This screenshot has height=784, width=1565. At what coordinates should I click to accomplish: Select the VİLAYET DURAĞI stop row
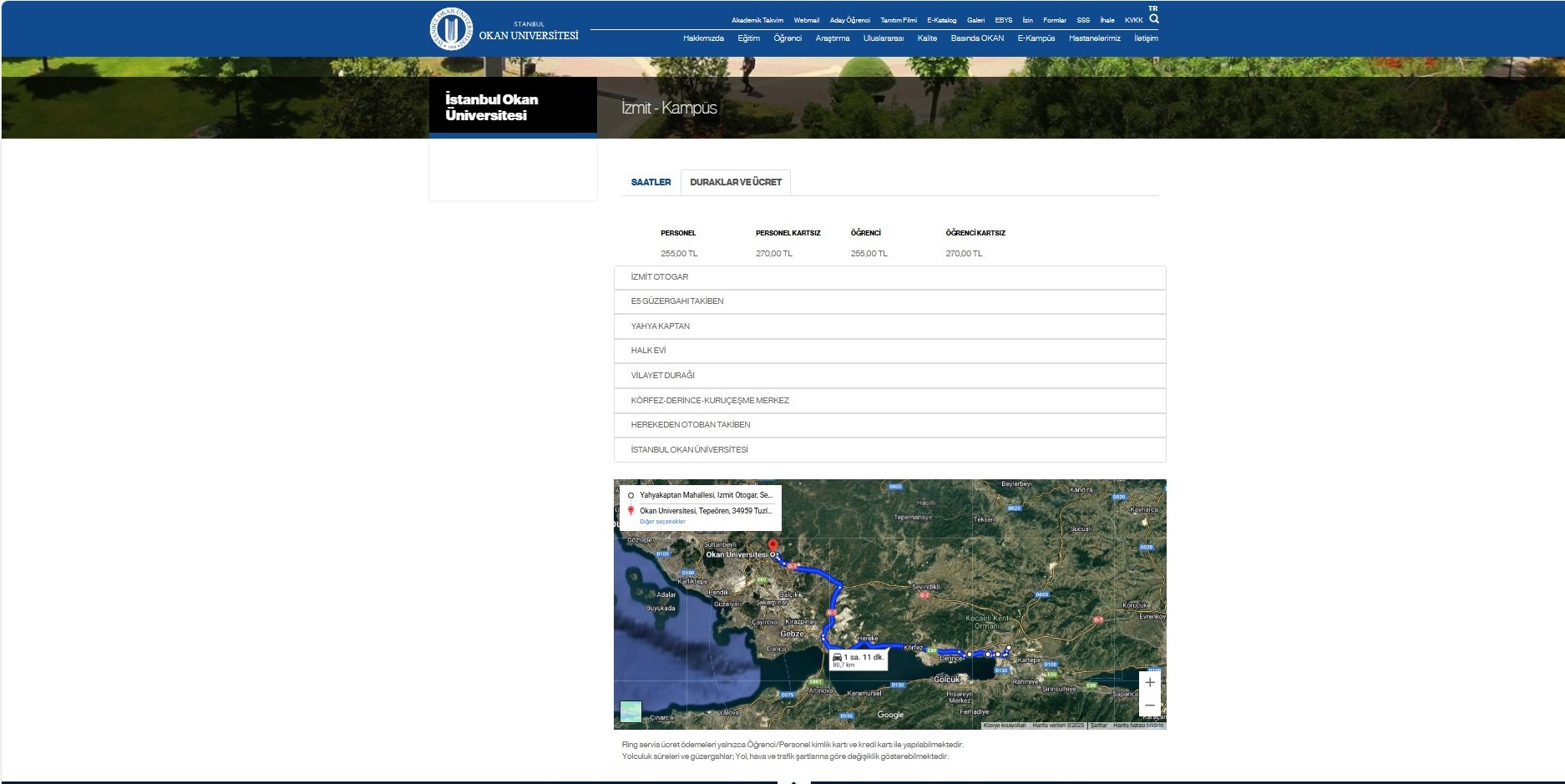(889, 376)
